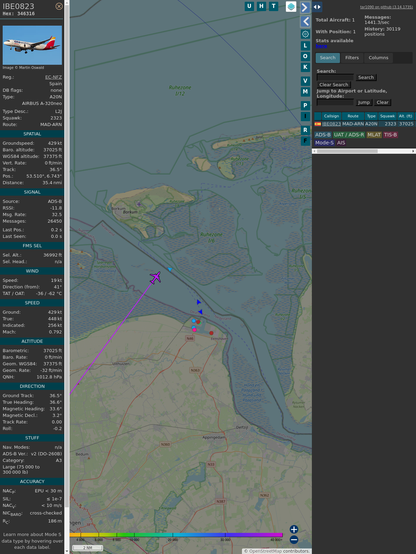Viewport: 416px width, 554px height.
Task: Click the SPATIAL section header
Action: click(x=32, y=134)
